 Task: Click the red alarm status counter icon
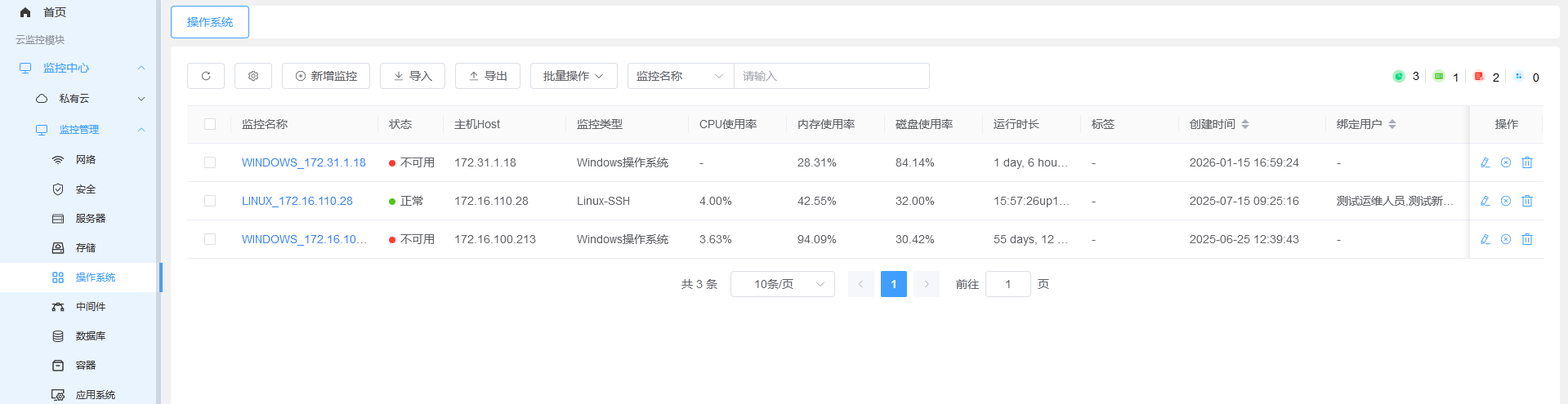(1479, 76)
